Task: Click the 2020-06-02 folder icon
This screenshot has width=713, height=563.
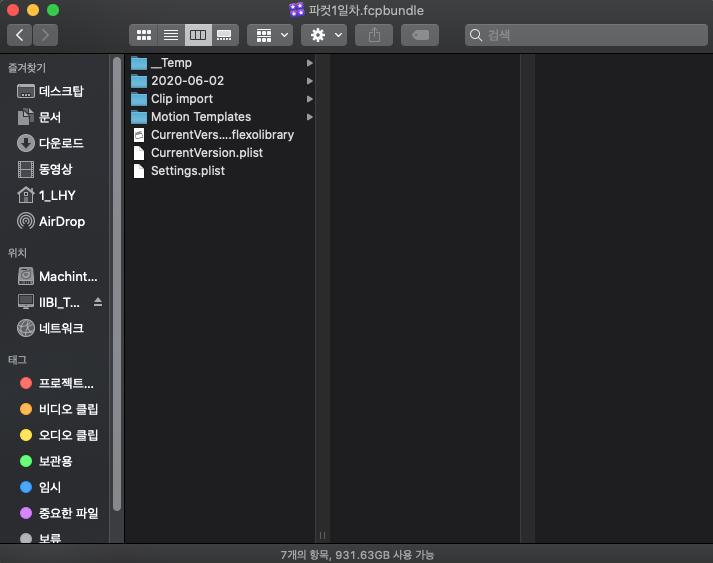Action: point(139,81)
